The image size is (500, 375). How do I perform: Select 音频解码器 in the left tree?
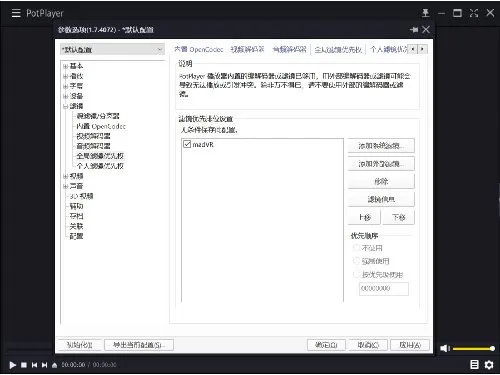click(x=93, y=146)
